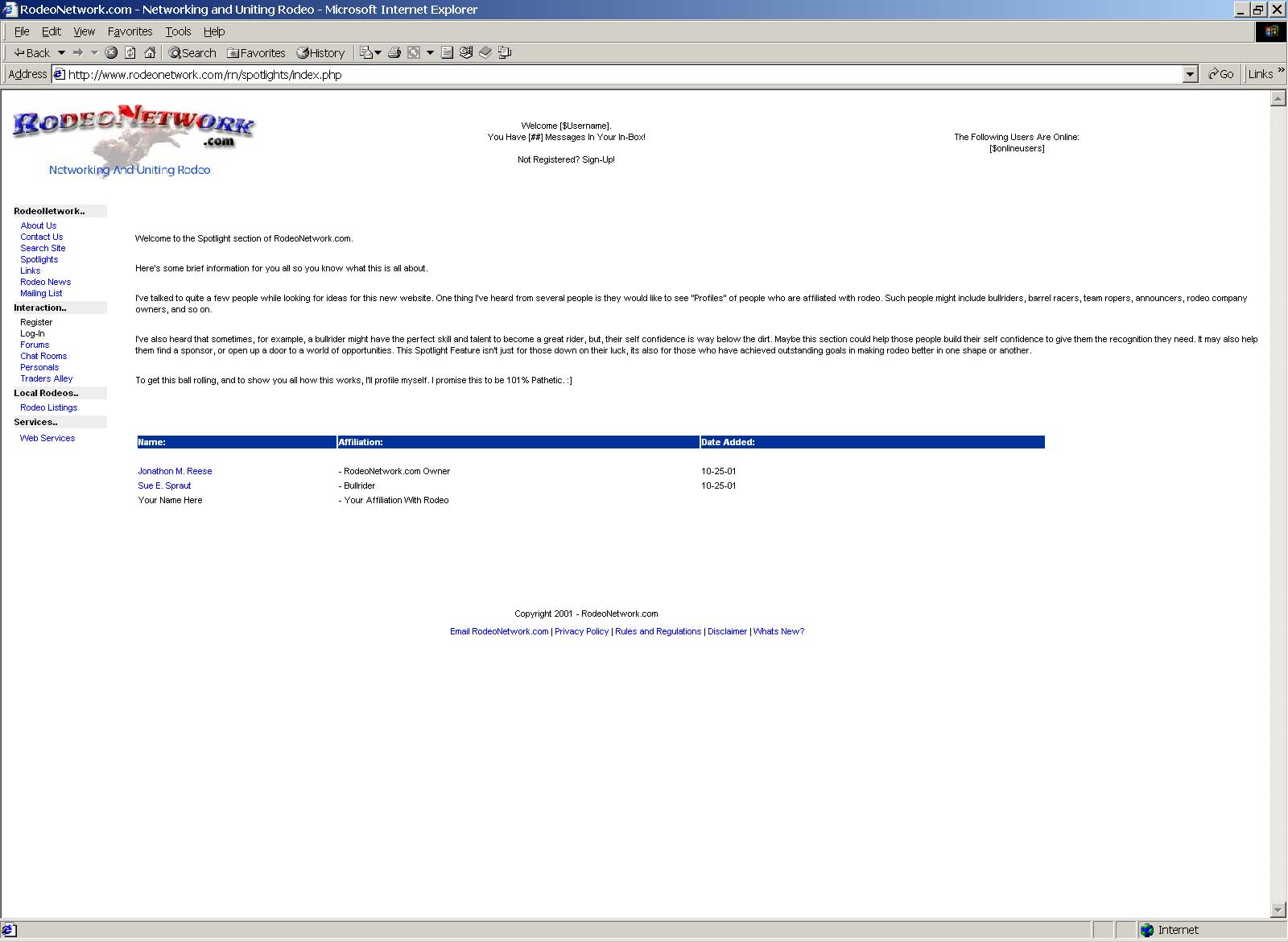Click the Print icon in the toolbar
Screen dimensions: 1288x942
(x=394, y=53)
